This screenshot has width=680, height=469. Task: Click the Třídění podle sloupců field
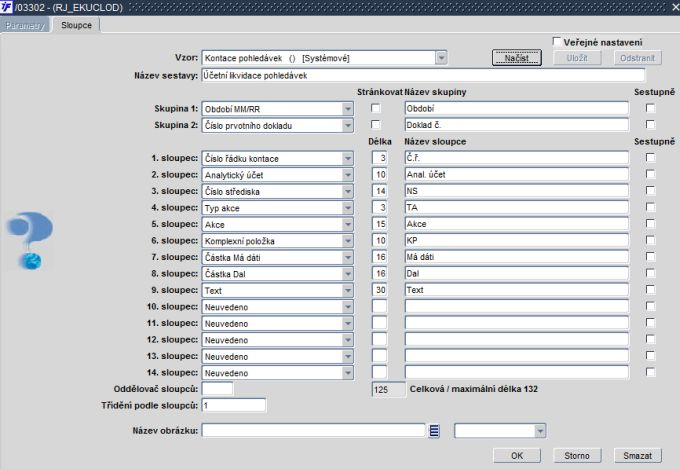click(234, 405)
